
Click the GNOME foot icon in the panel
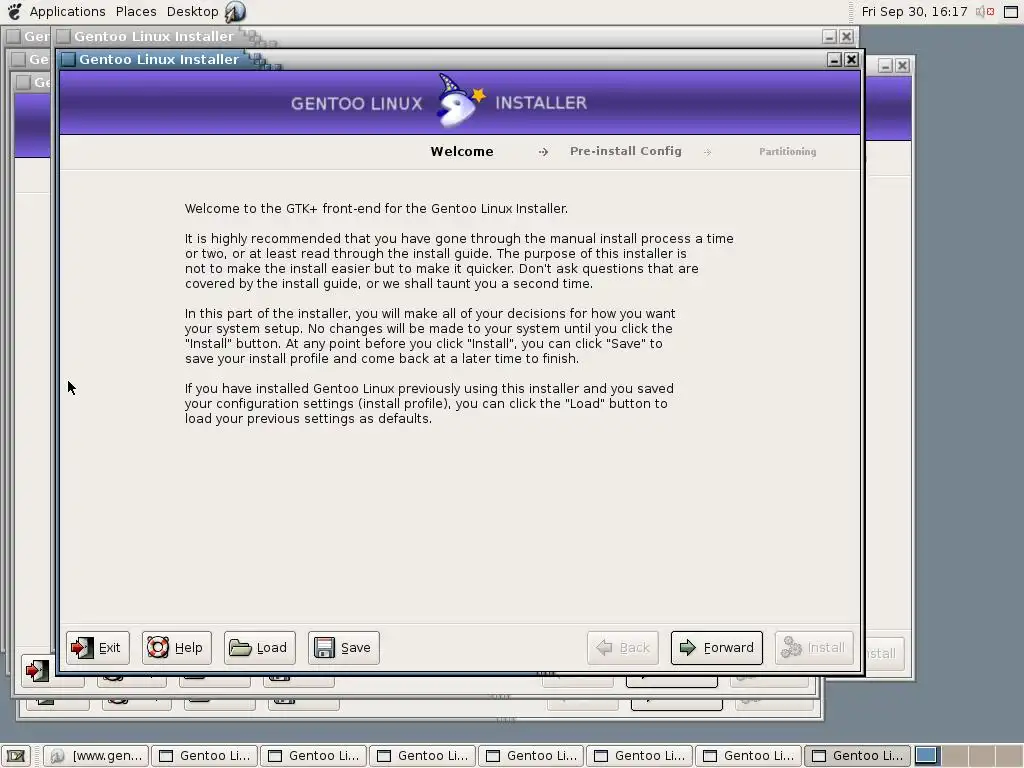(14, 11)
